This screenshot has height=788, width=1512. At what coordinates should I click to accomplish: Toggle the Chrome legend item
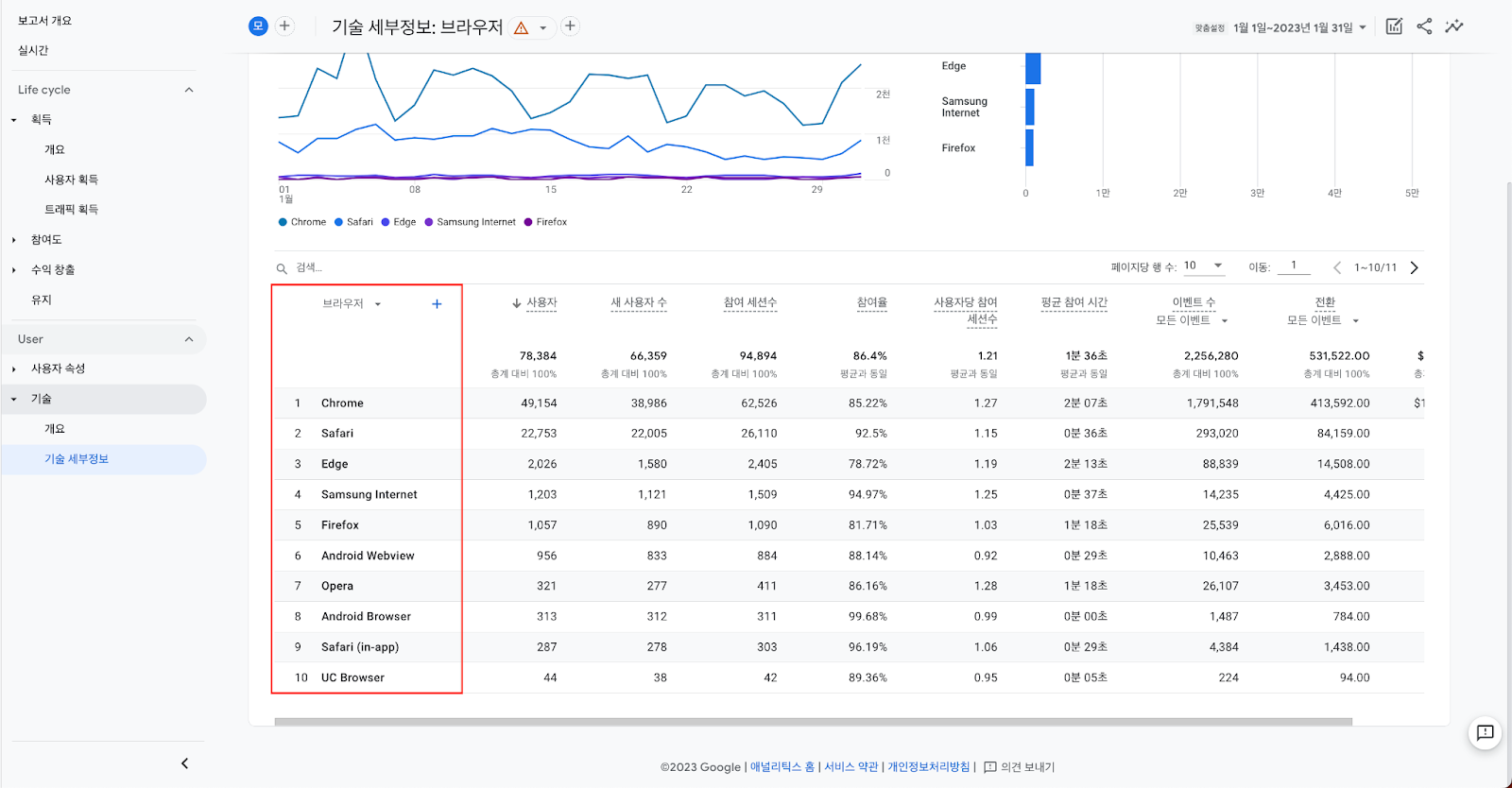point(302,222)
